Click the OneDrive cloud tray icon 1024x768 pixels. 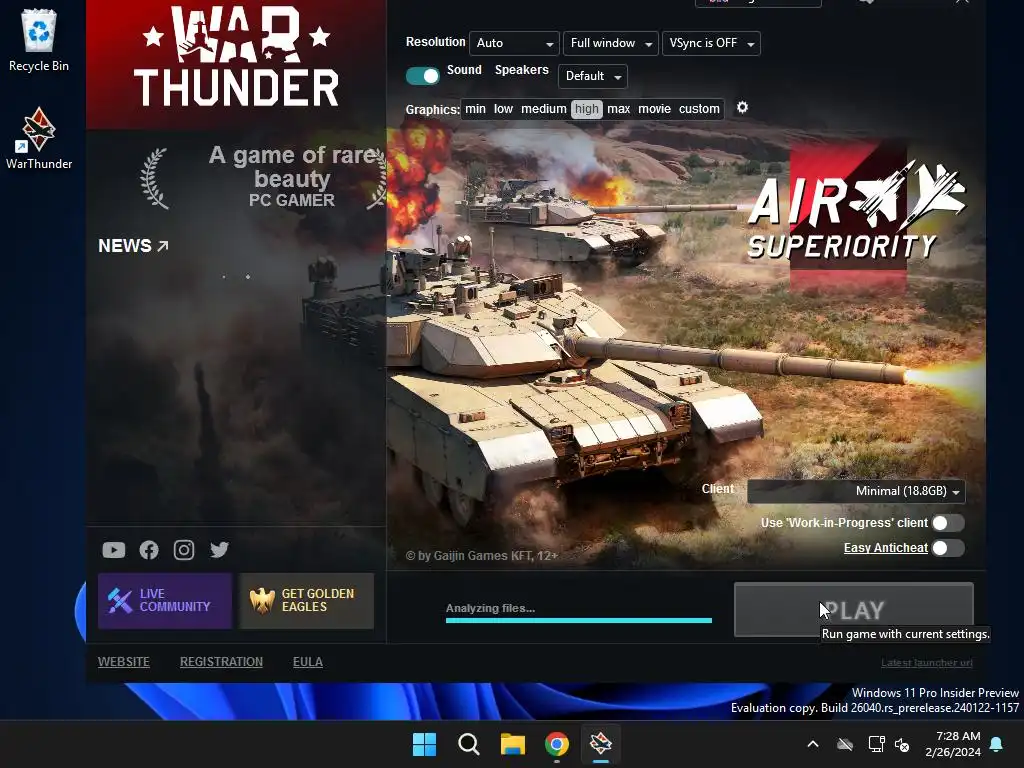point(845,744)
